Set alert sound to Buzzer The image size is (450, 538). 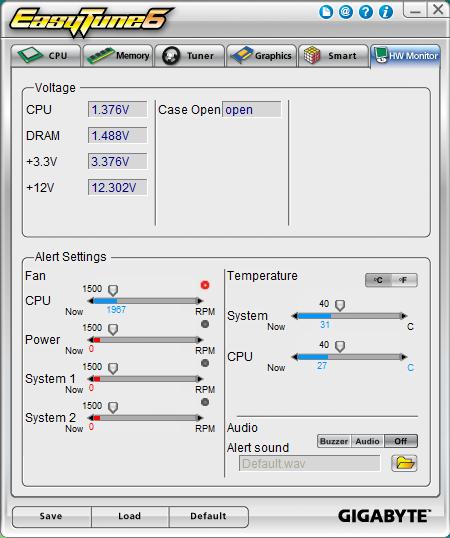334,441
